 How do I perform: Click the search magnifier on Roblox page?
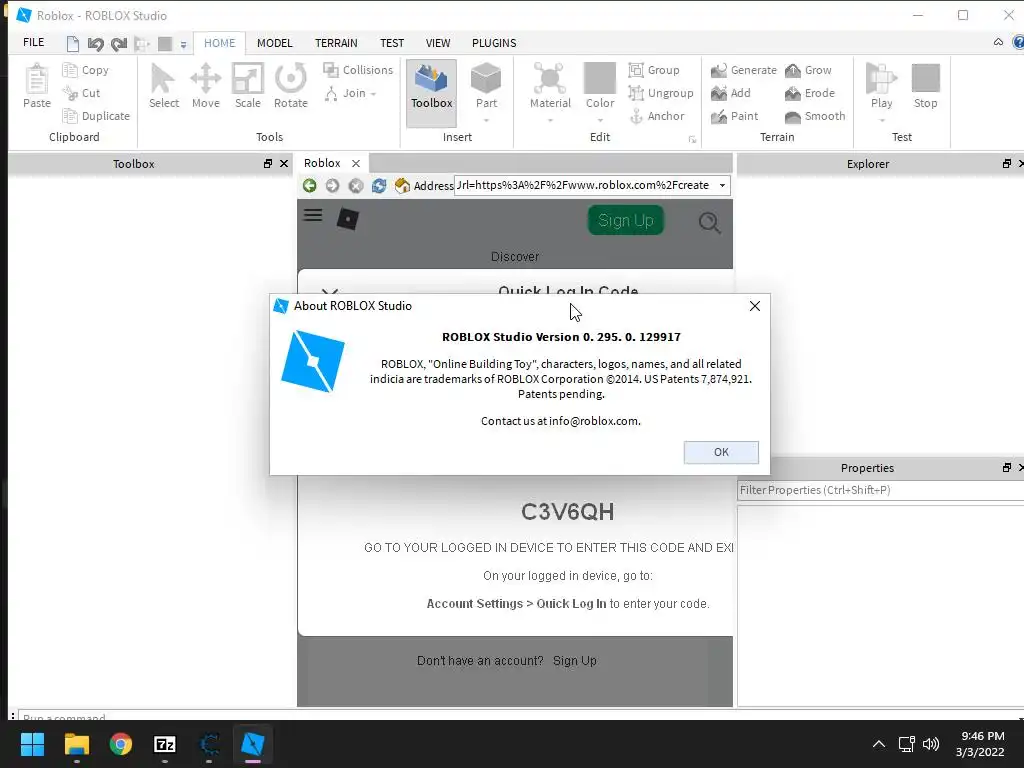709,223
